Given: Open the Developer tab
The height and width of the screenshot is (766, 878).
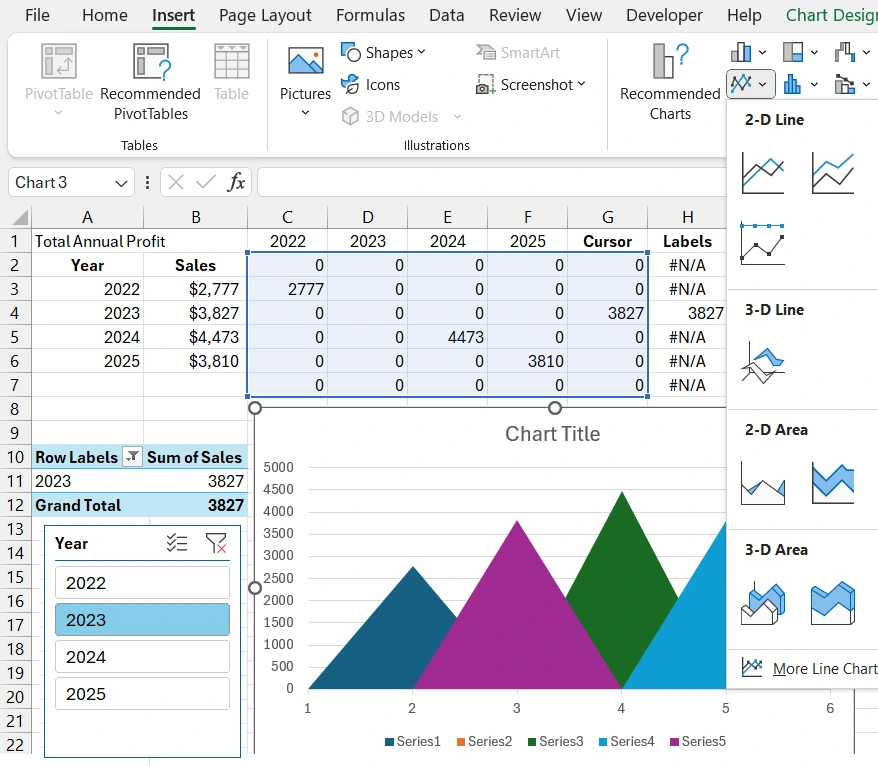Looking at the screenshot, I should coord(664,15).
